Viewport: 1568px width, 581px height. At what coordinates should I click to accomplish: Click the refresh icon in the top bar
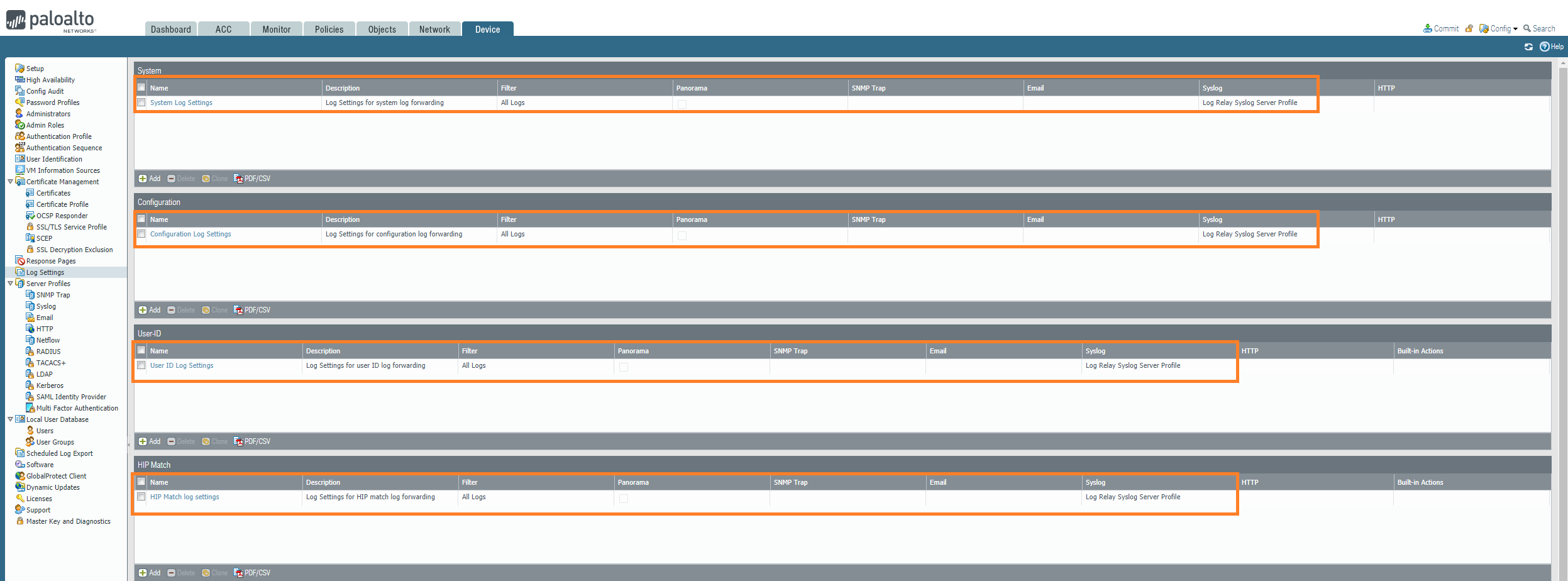tap(1528, 47)
